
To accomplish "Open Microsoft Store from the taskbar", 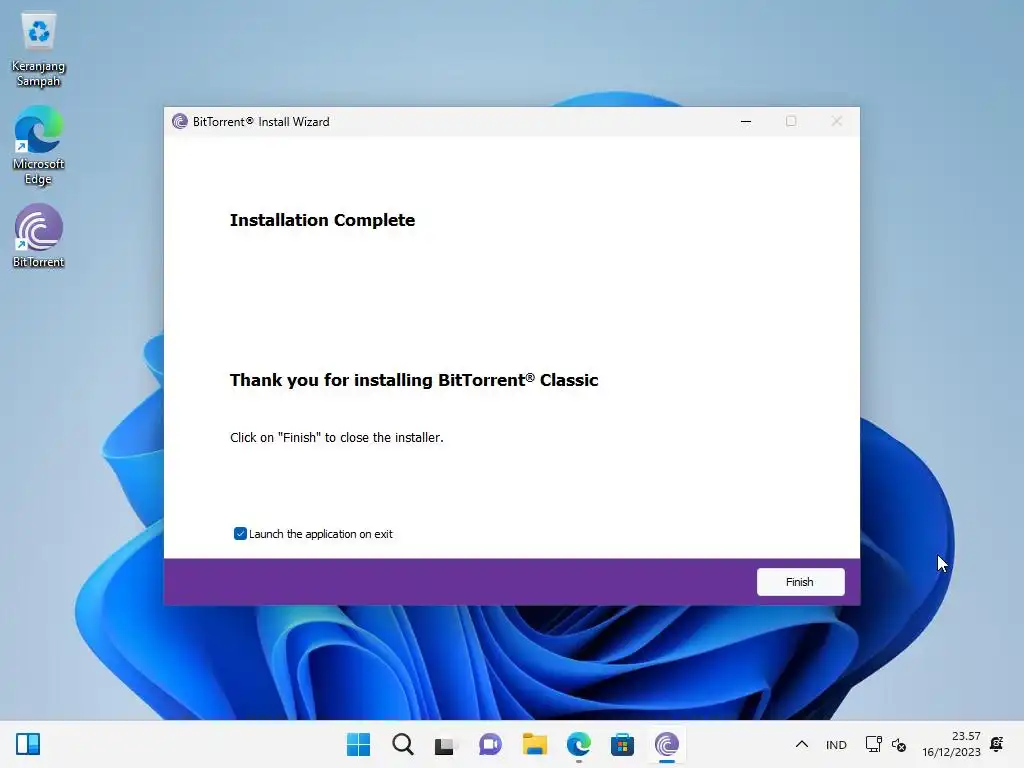I will pos(622,744).
